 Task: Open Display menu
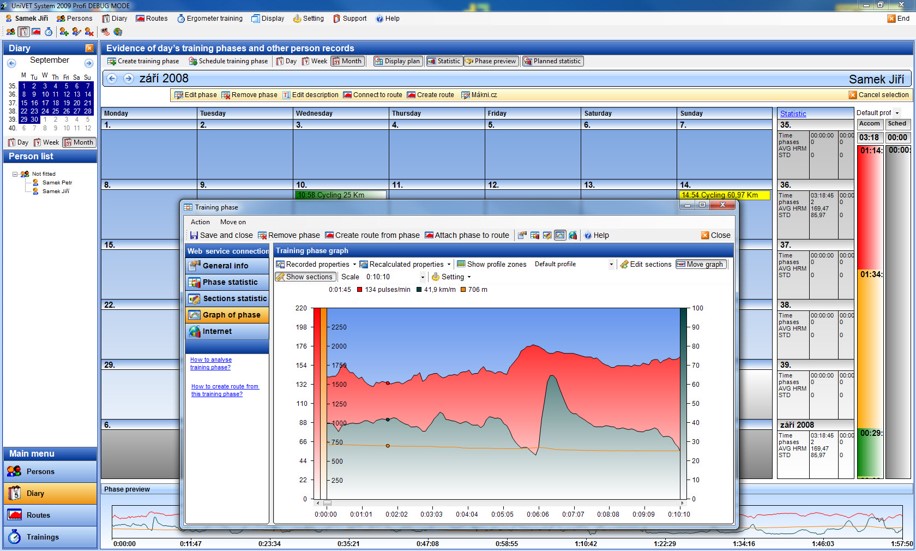coord(268,19)
